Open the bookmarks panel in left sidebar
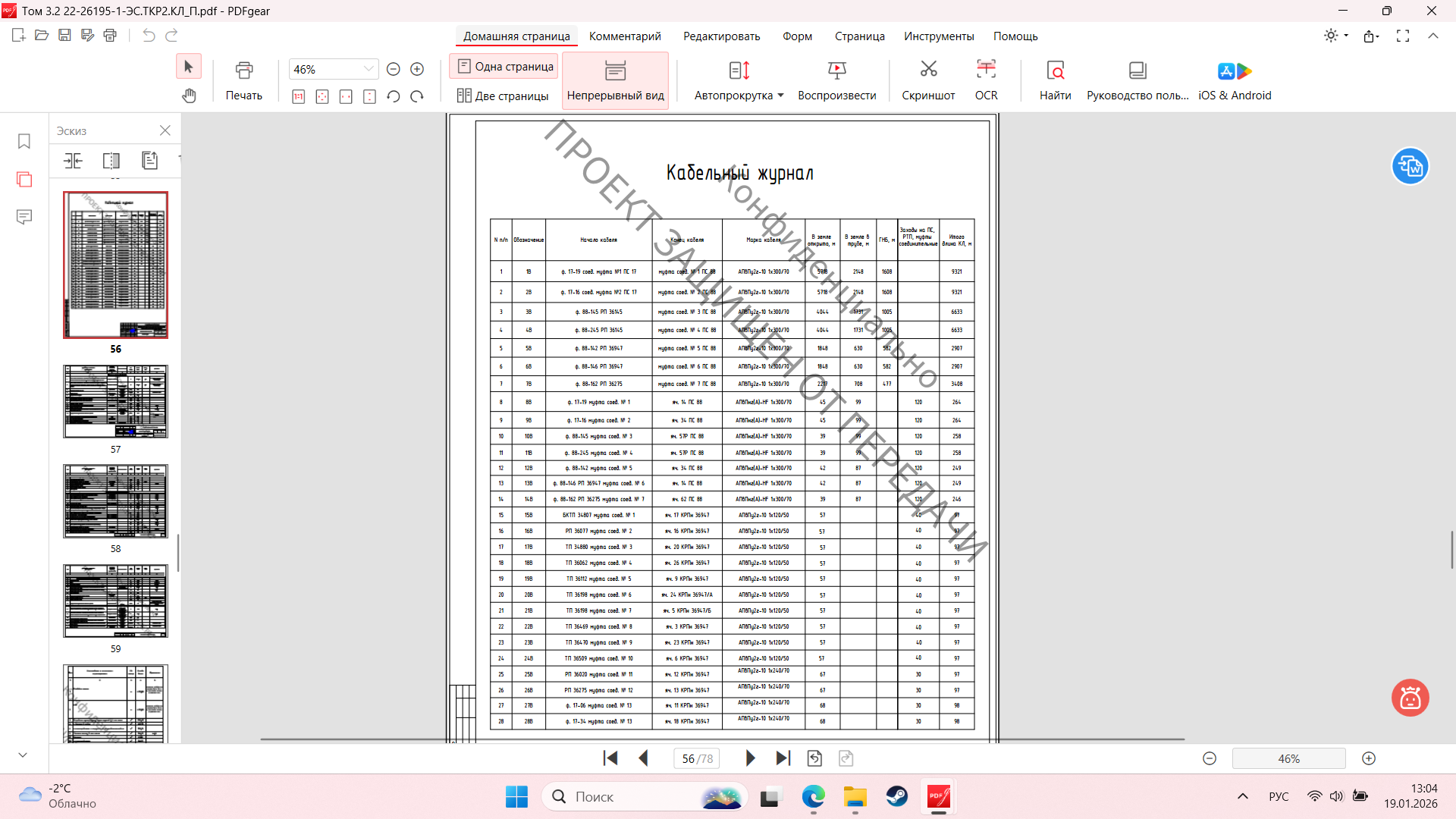Image resolution: width=1456 pixels, height=819 pixels. [x=24, y=142]
